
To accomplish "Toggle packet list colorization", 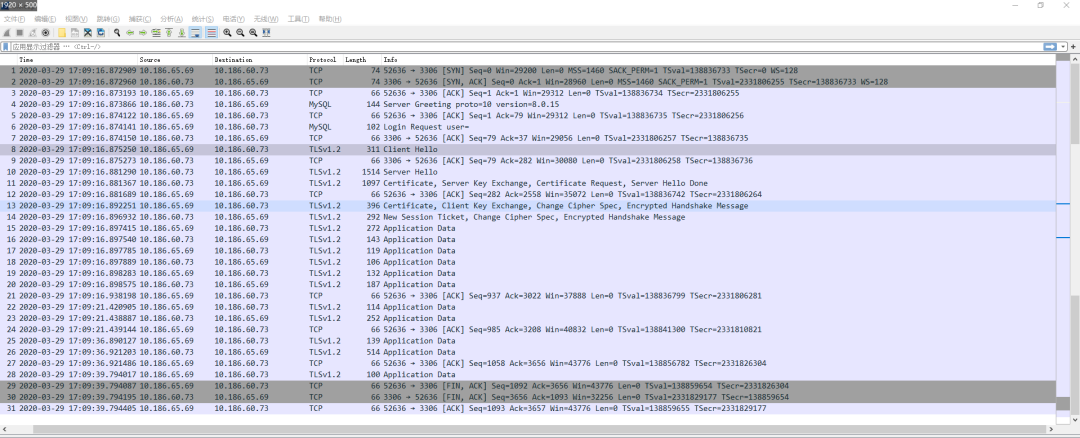I will [211, 32].
